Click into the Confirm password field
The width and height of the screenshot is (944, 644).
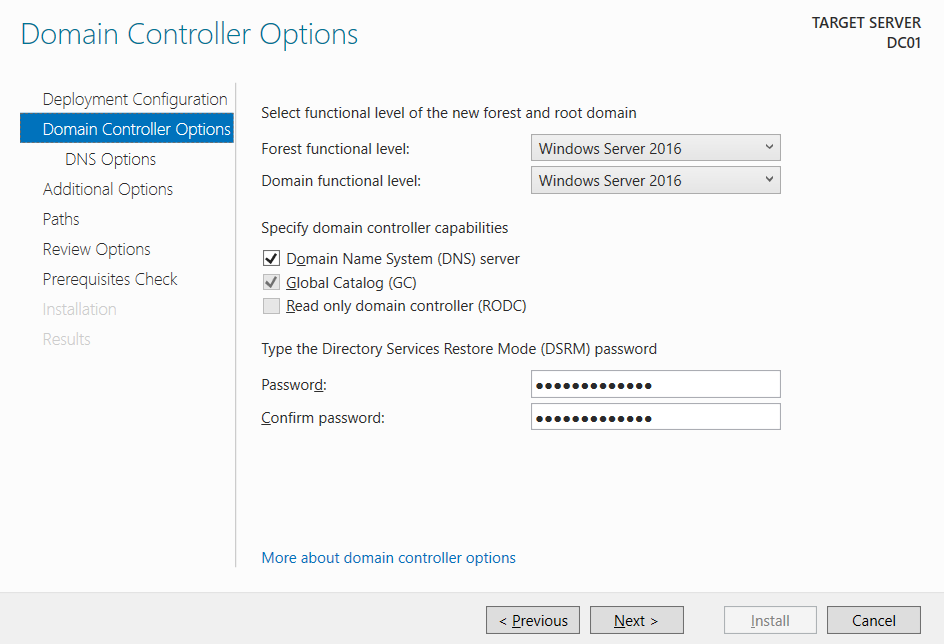click(x=655, y=417)
